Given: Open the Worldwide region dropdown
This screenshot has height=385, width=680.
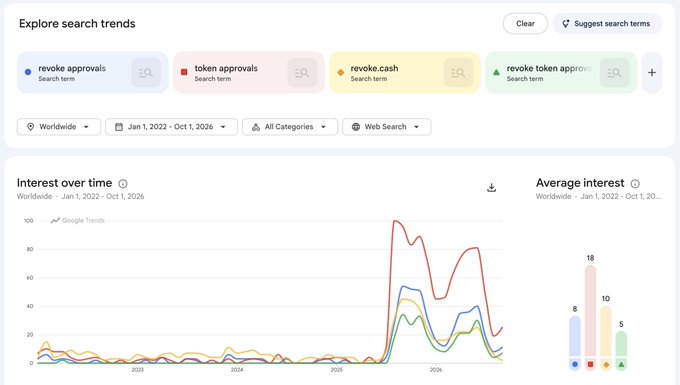Looking at the screenshot, I should pyautogui.click(x=59, y=127).
